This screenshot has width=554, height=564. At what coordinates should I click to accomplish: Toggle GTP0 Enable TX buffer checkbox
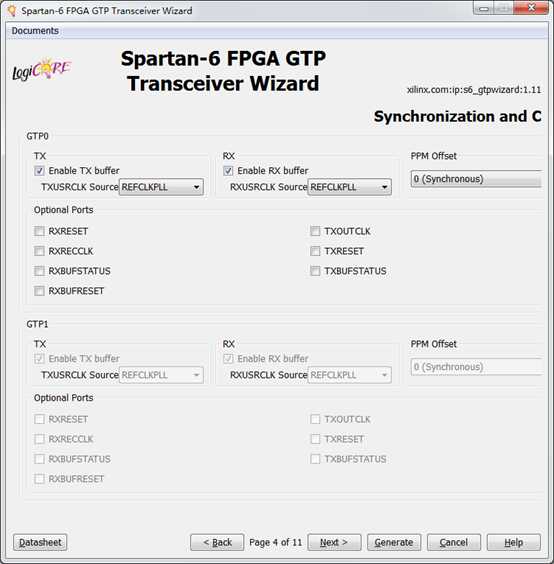pyautogui.click(x=39, y=170)
